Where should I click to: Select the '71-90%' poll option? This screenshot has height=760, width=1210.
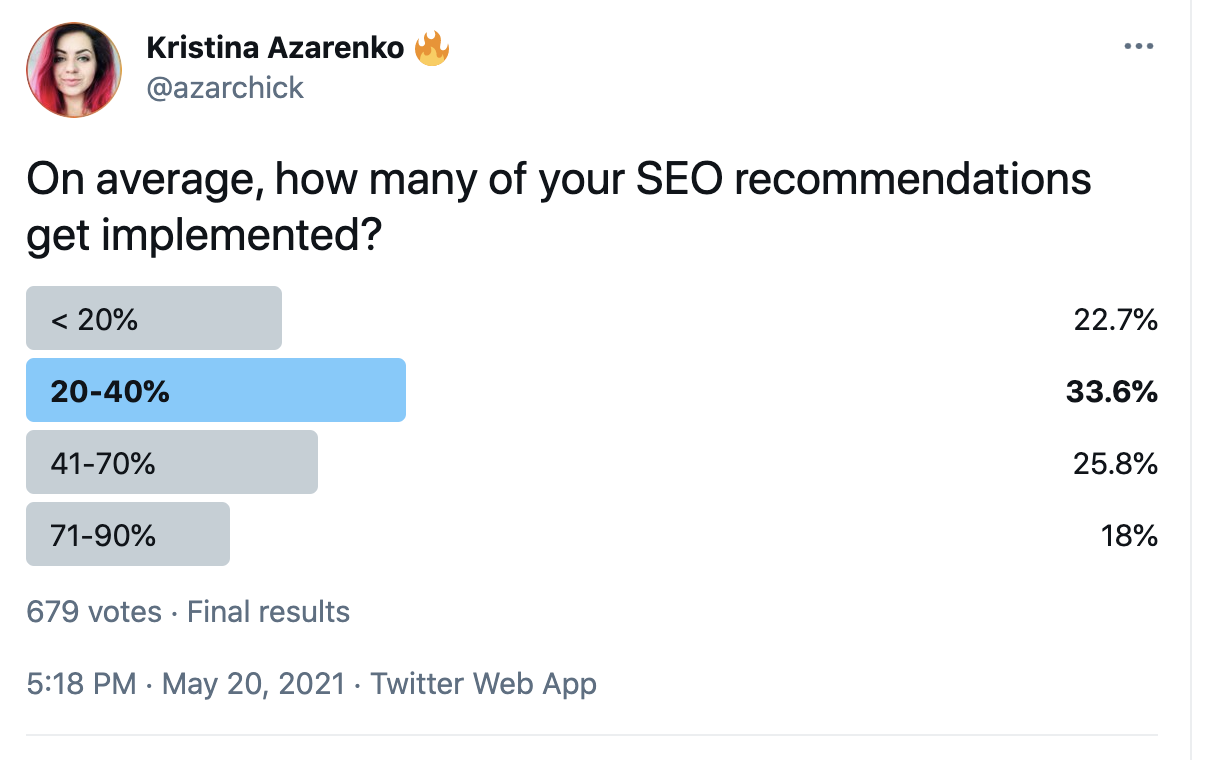coord(127,534)
